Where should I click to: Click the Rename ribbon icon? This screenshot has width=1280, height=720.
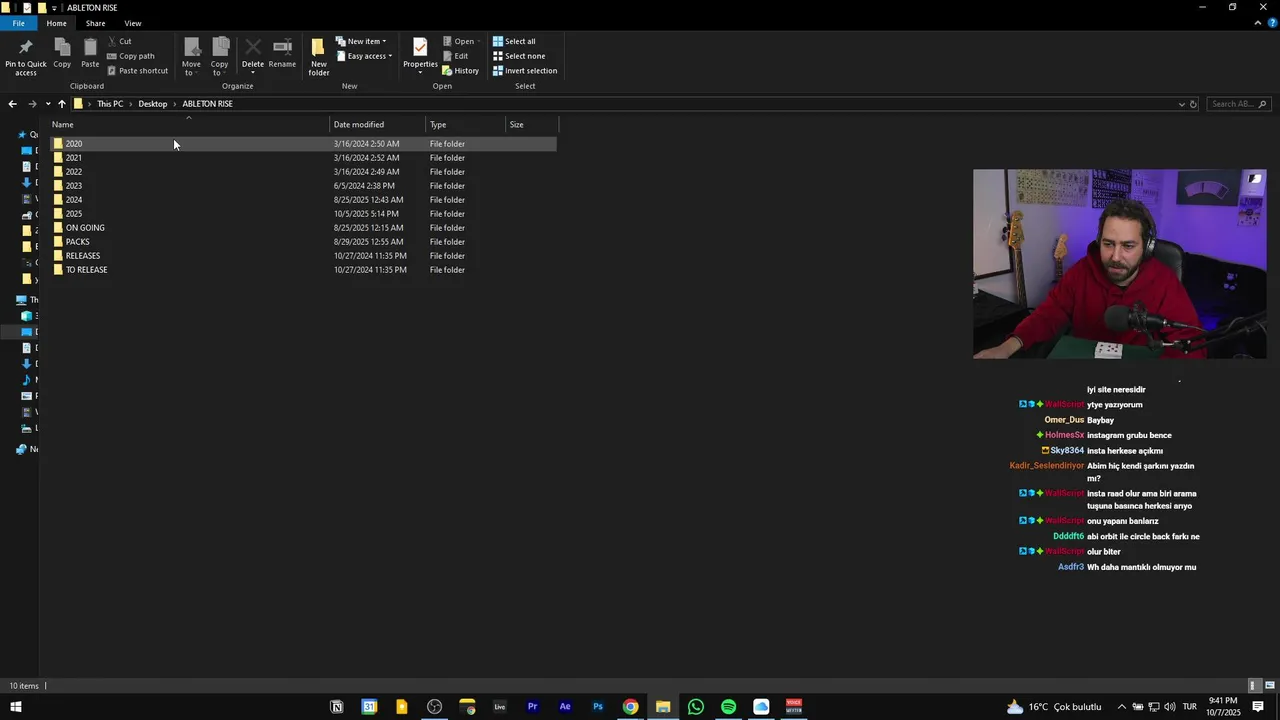click(x=282, y=54)
